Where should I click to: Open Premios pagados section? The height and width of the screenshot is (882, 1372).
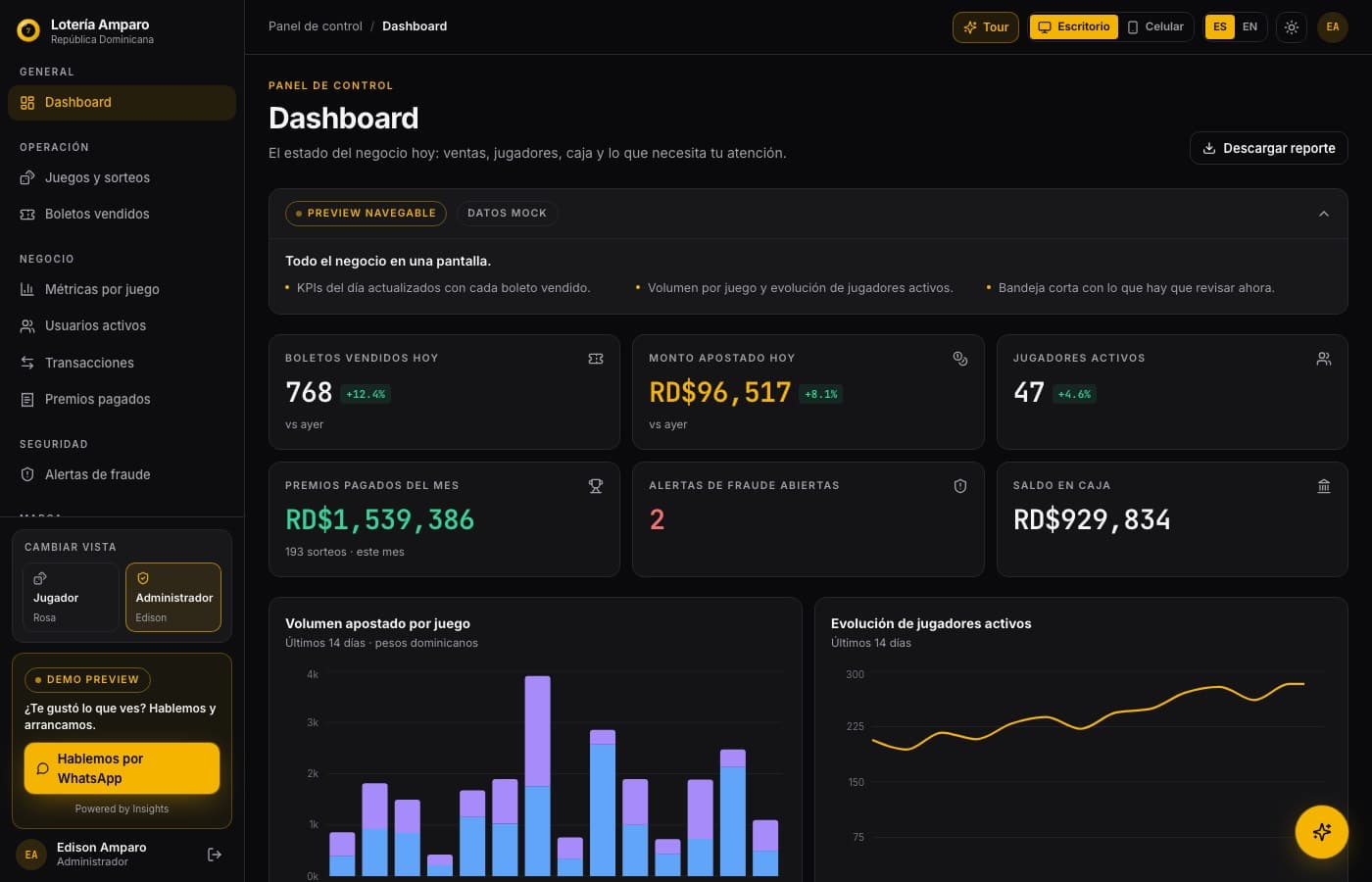(x=122, y=399)
